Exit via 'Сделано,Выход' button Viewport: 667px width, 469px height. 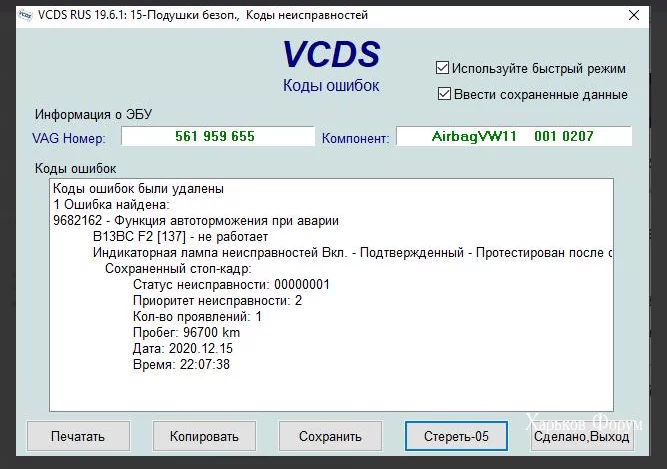582,436
